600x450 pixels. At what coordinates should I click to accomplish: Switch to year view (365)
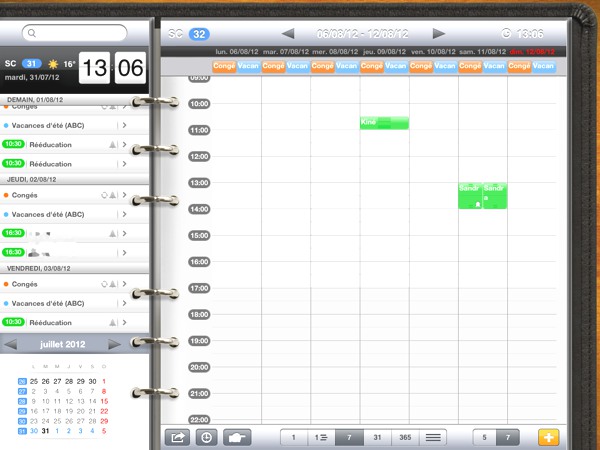coord(405,437)
